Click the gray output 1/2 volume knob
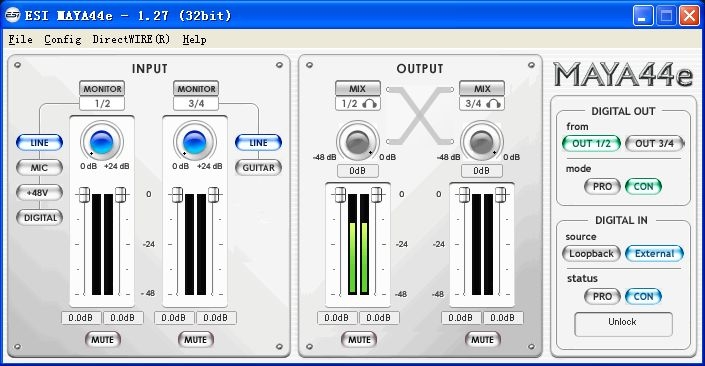The image size is (705, 366). (x=357, y=142)
